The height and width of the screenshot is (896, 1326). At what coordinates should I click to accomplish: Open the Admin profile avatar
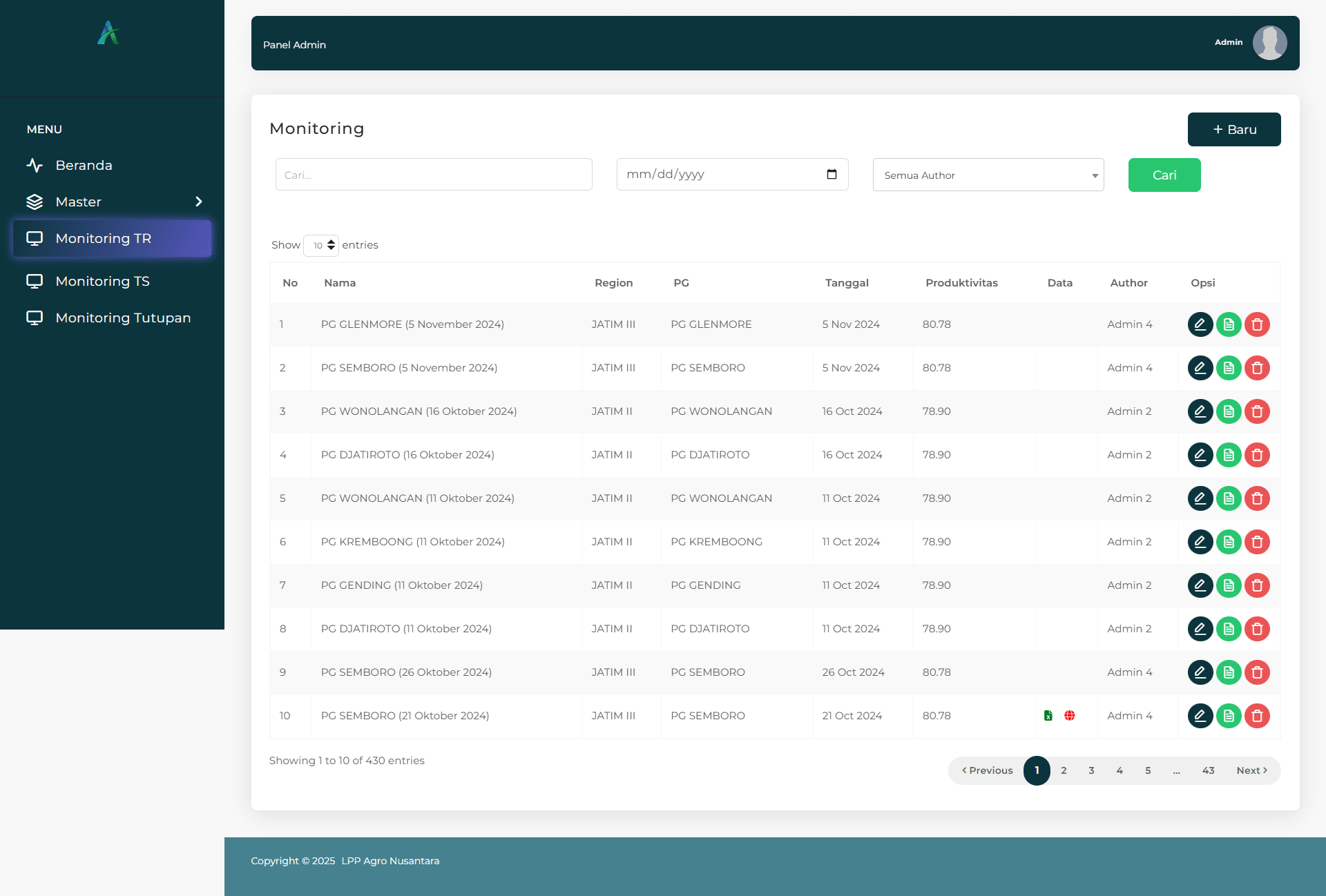(1270, 43)
